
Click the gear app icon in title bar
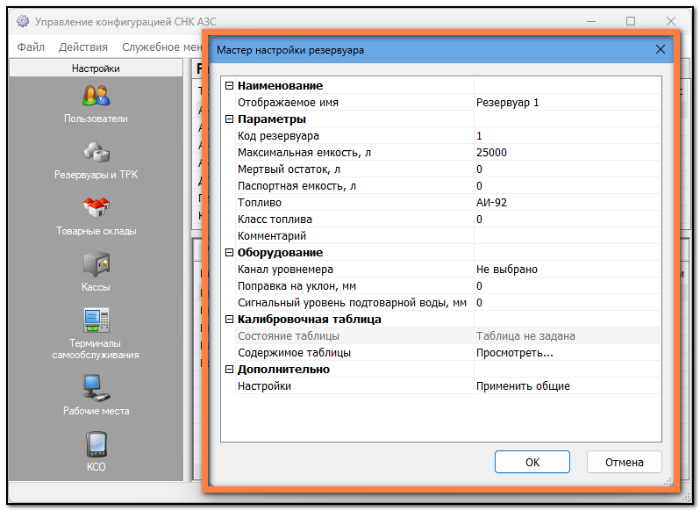(23, 21)
